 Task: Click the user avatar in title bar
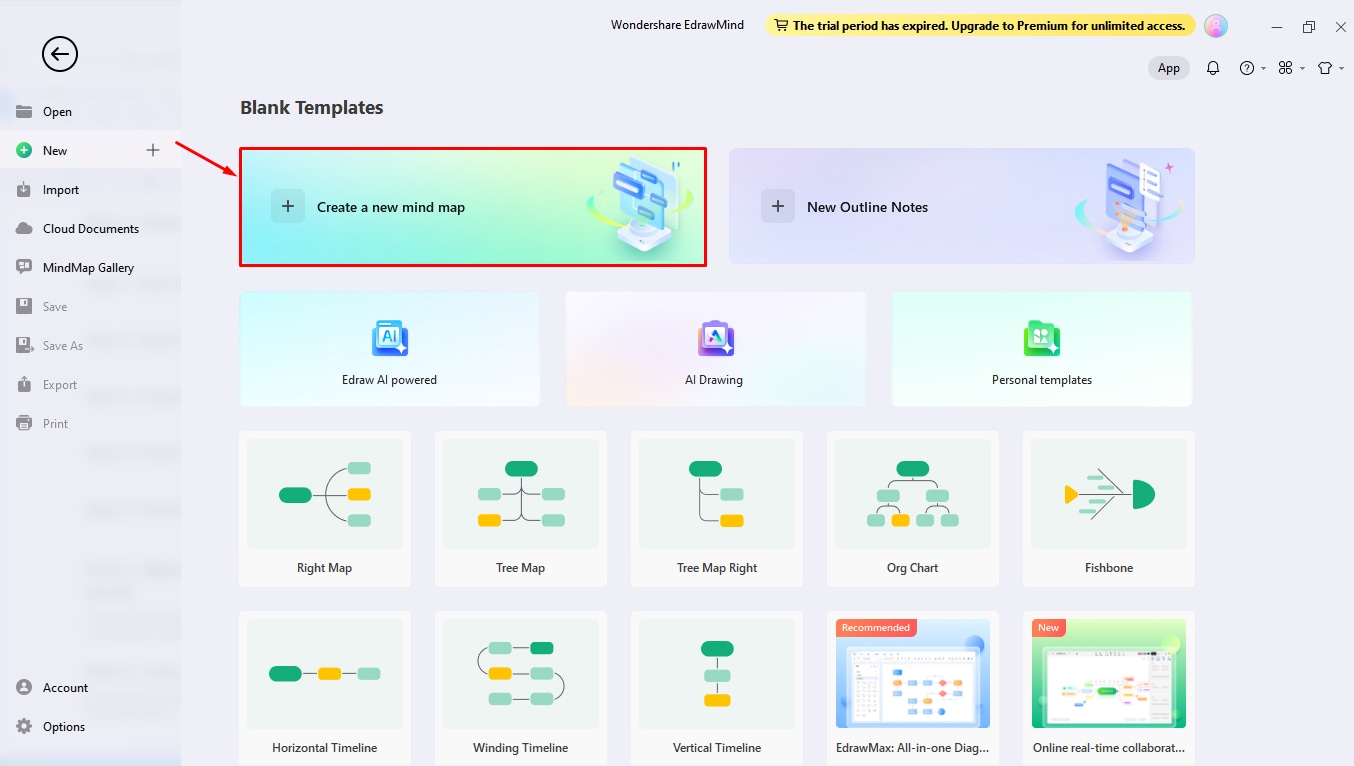point(1216,26)
